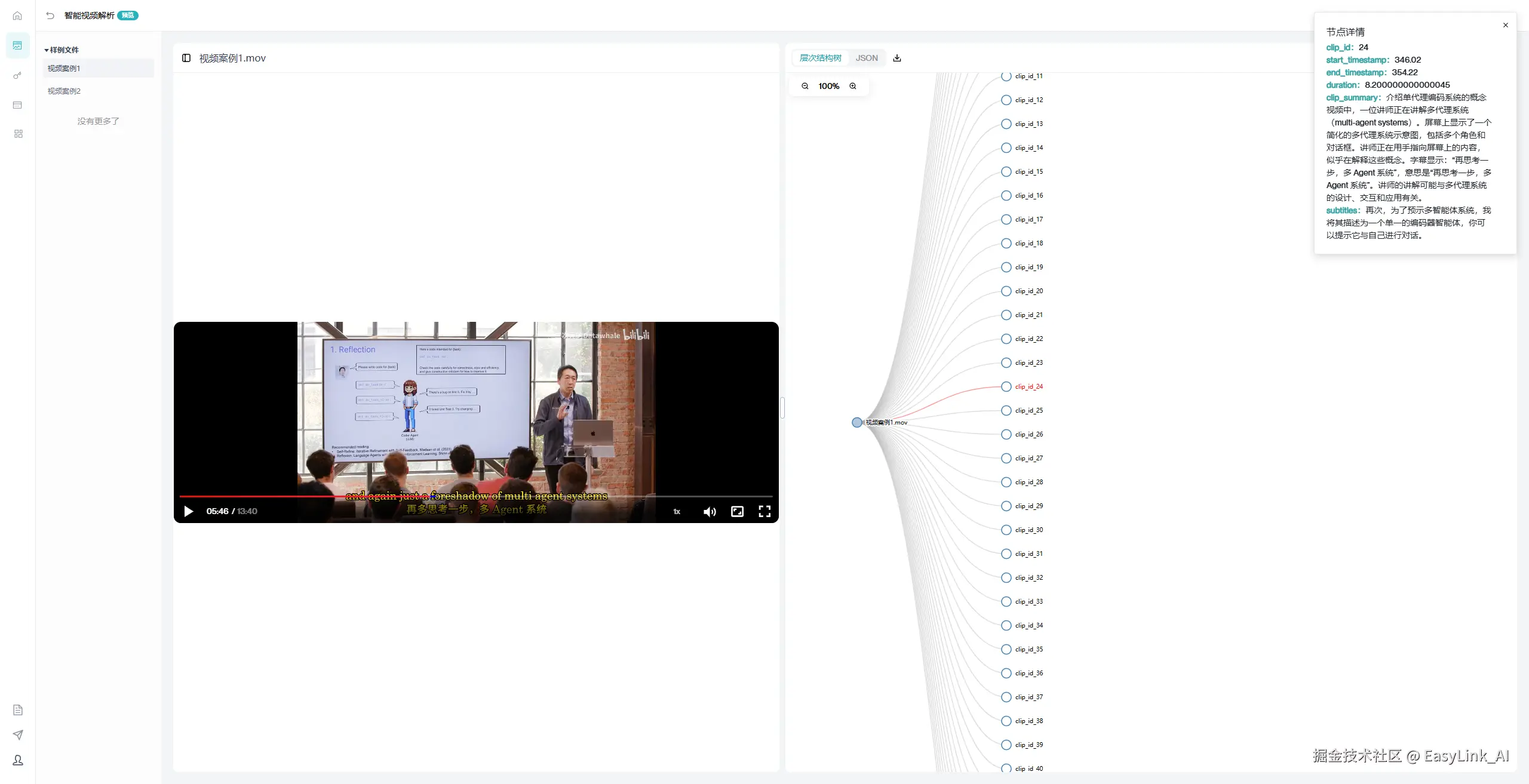The width and height of the screenshot is (1529, 784).
Task: Toggle picture-in-picture mode icon
Action: (x=738, y=511)
